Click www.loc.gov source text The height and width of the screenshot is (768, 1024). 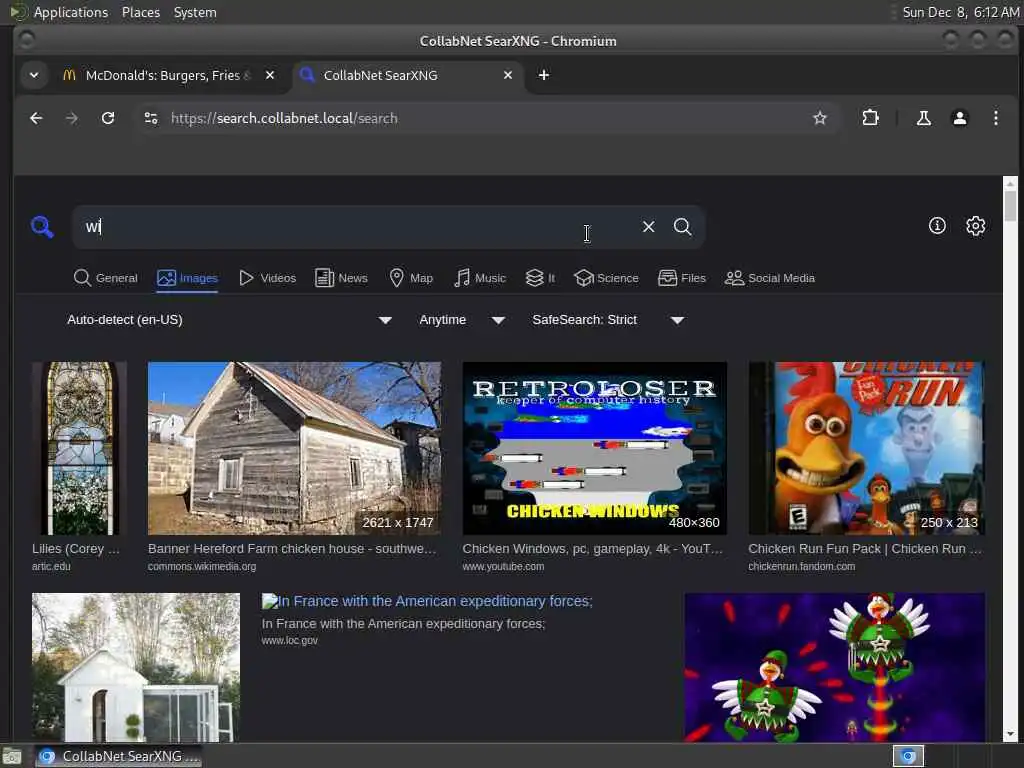(x=289, y=641)
